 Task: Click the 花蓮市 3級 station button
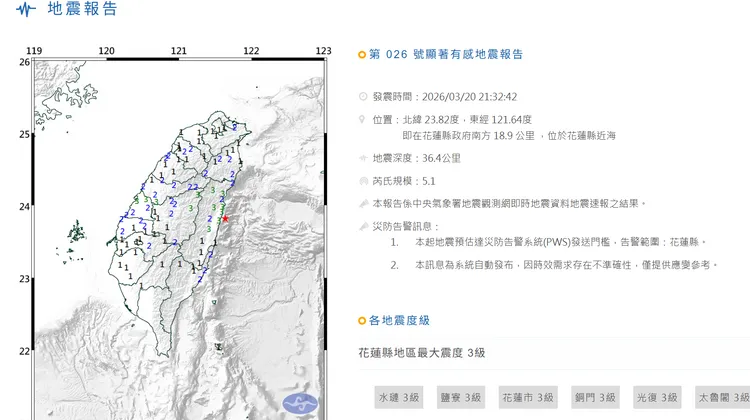(529, 398)
